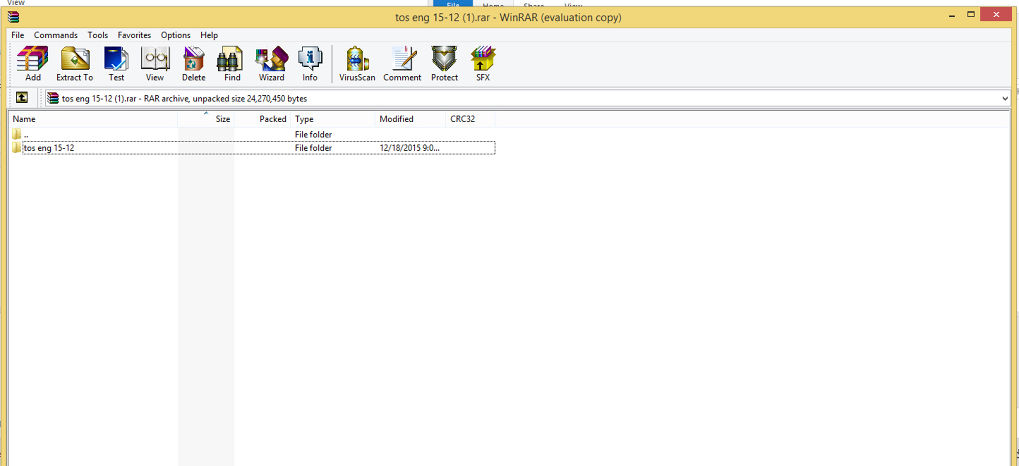Screen dimensions: 1019x466
Task: Open the Commands menu
Action: (x=56, y=35)
